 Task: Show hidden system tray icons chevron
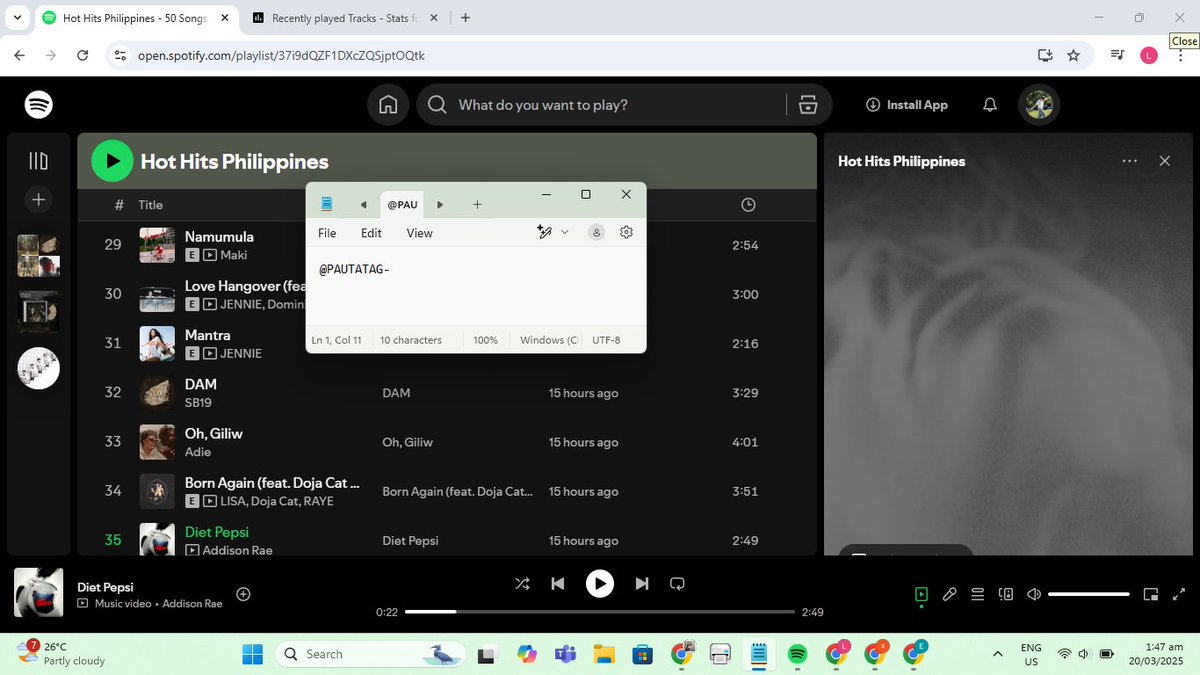click(x=998, y=654)
